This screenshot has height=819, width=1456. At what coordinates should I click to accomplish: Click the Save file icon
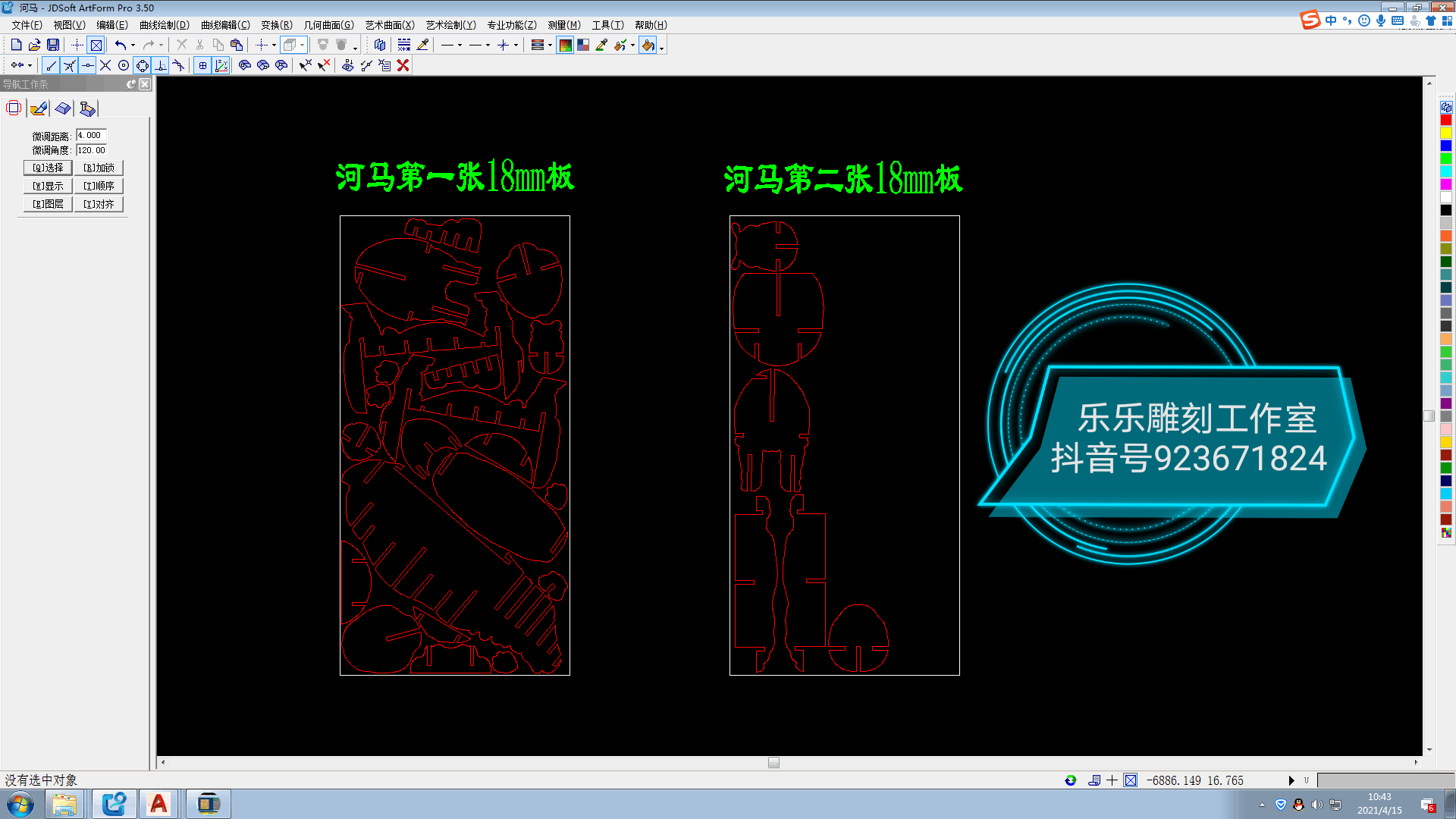pyautogui.click(x=53, y=45)
